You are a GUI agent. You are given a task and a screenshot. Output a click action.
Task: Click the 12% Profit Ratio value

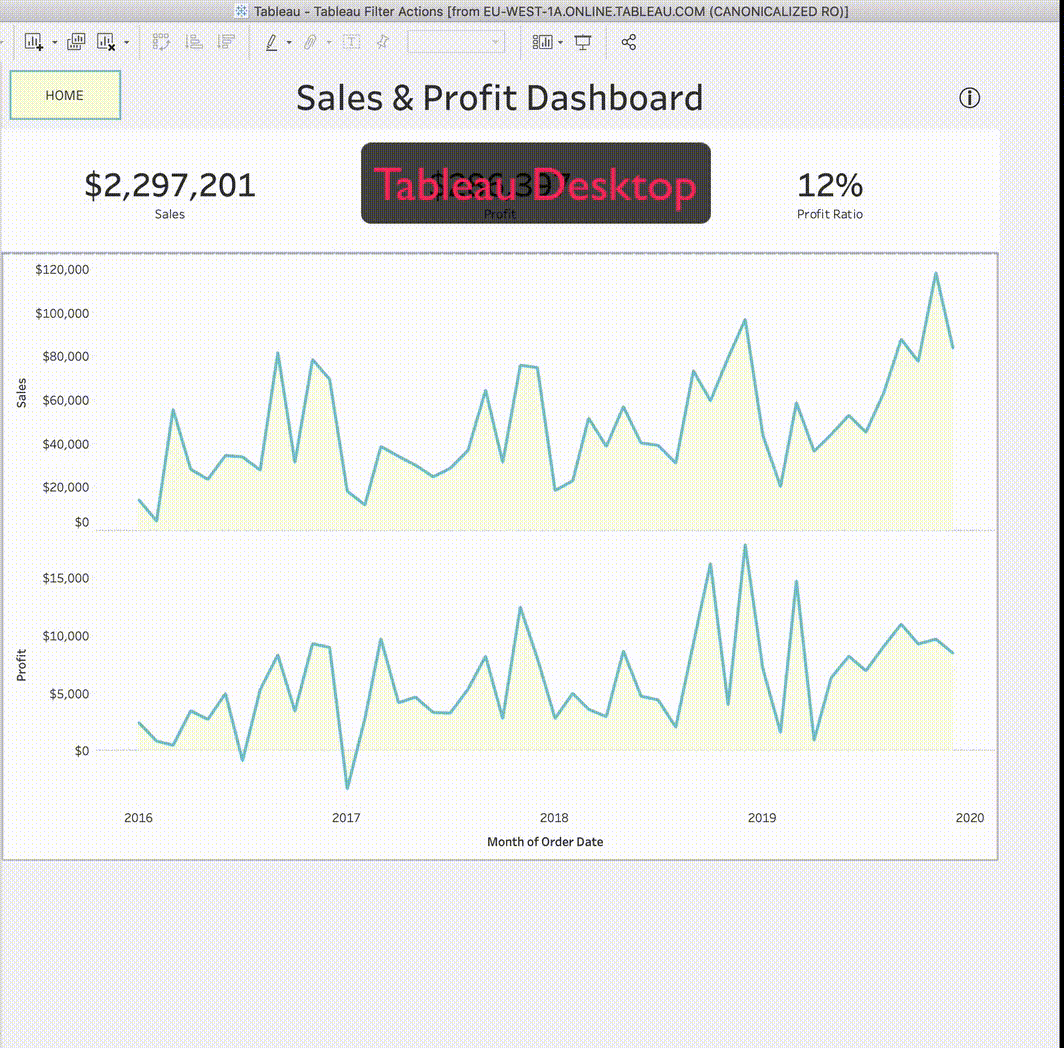pos(830,185)
